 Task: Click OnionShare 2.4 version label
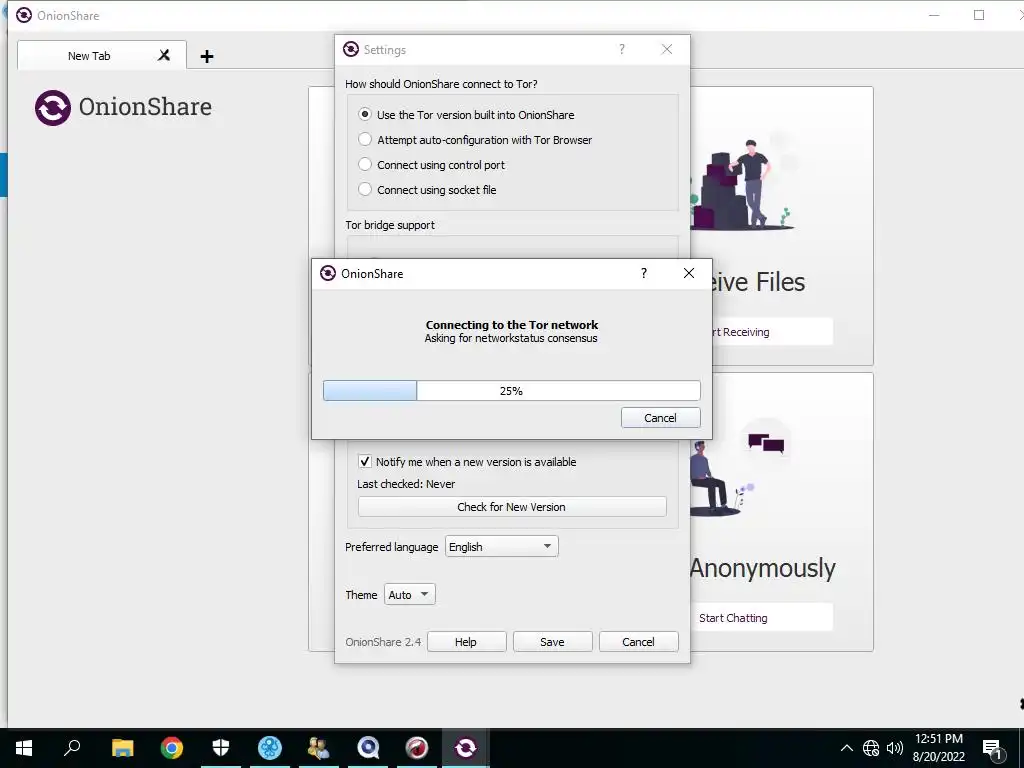click(383, 642)
